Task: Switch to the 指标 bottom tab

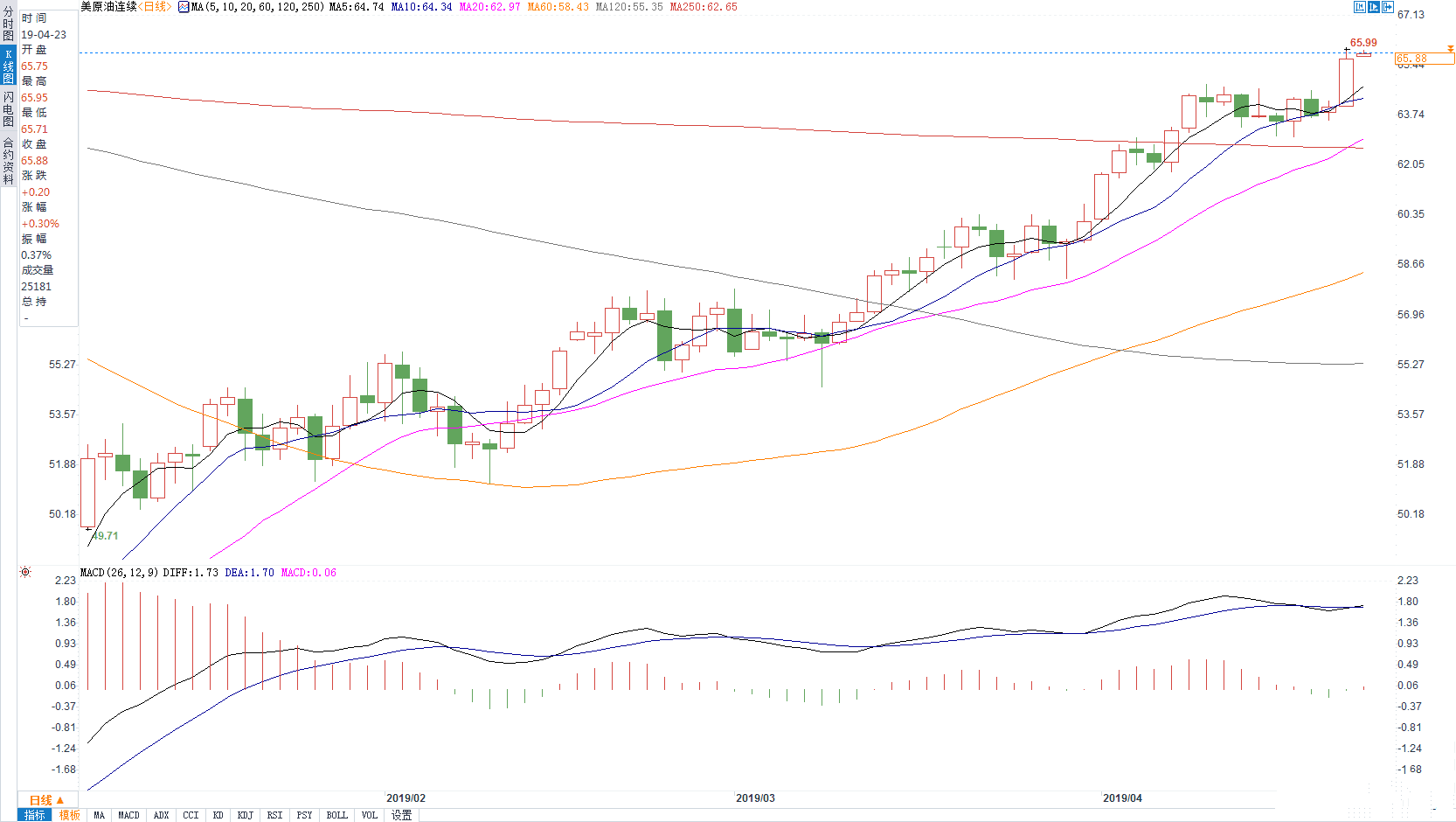Action: click(x=35, y=815)
